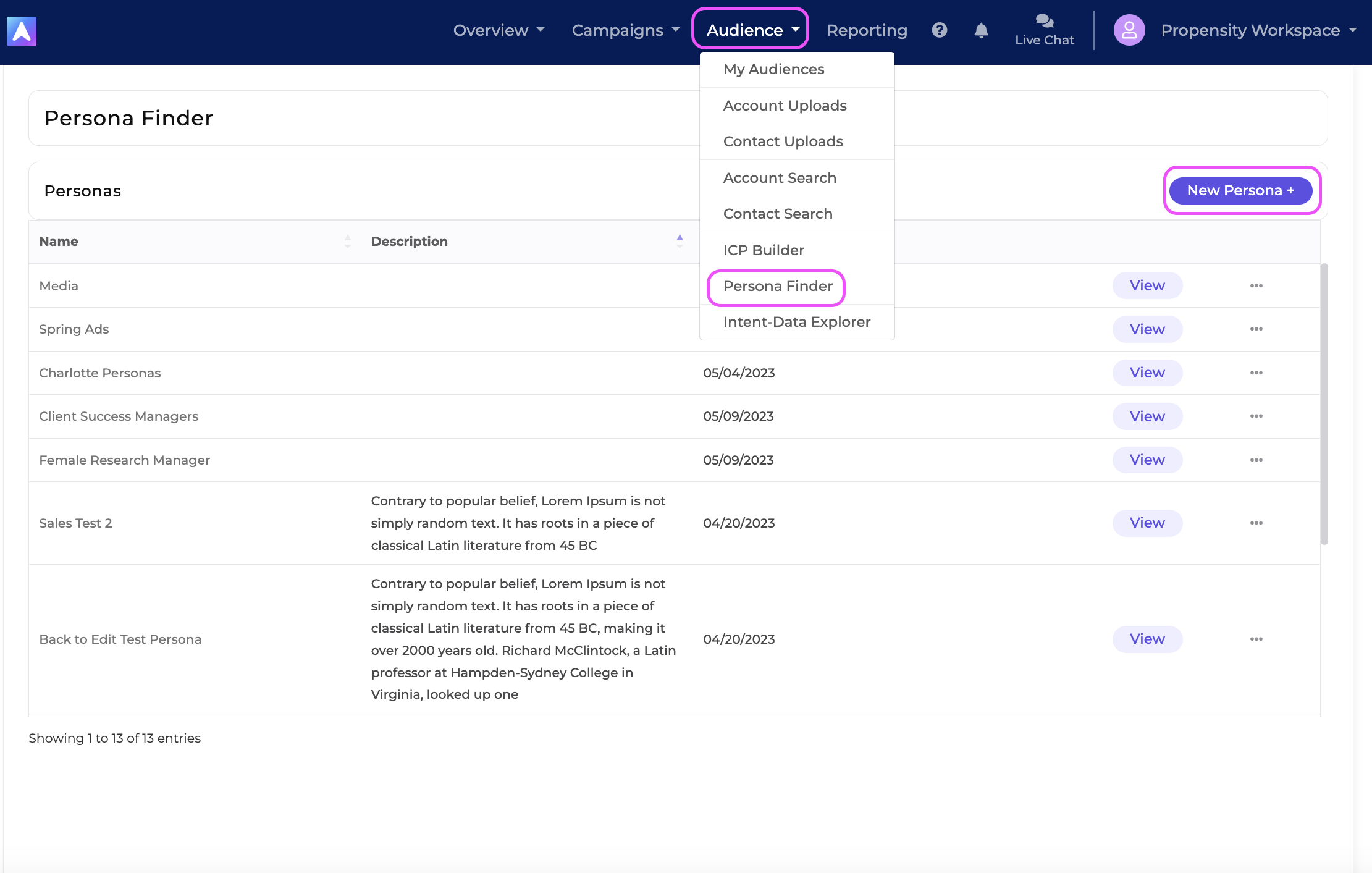Open more options for Media row
The width and height of the screenshot is (1372, 873).
point(1256,285)
